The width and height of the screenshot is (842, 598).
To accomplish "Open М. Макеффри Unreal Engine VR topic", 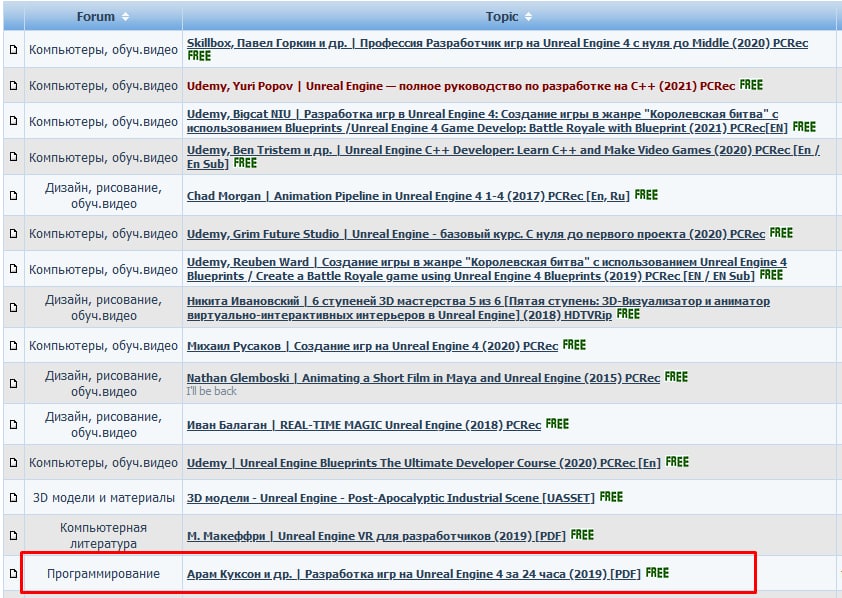I will (376, 536).
